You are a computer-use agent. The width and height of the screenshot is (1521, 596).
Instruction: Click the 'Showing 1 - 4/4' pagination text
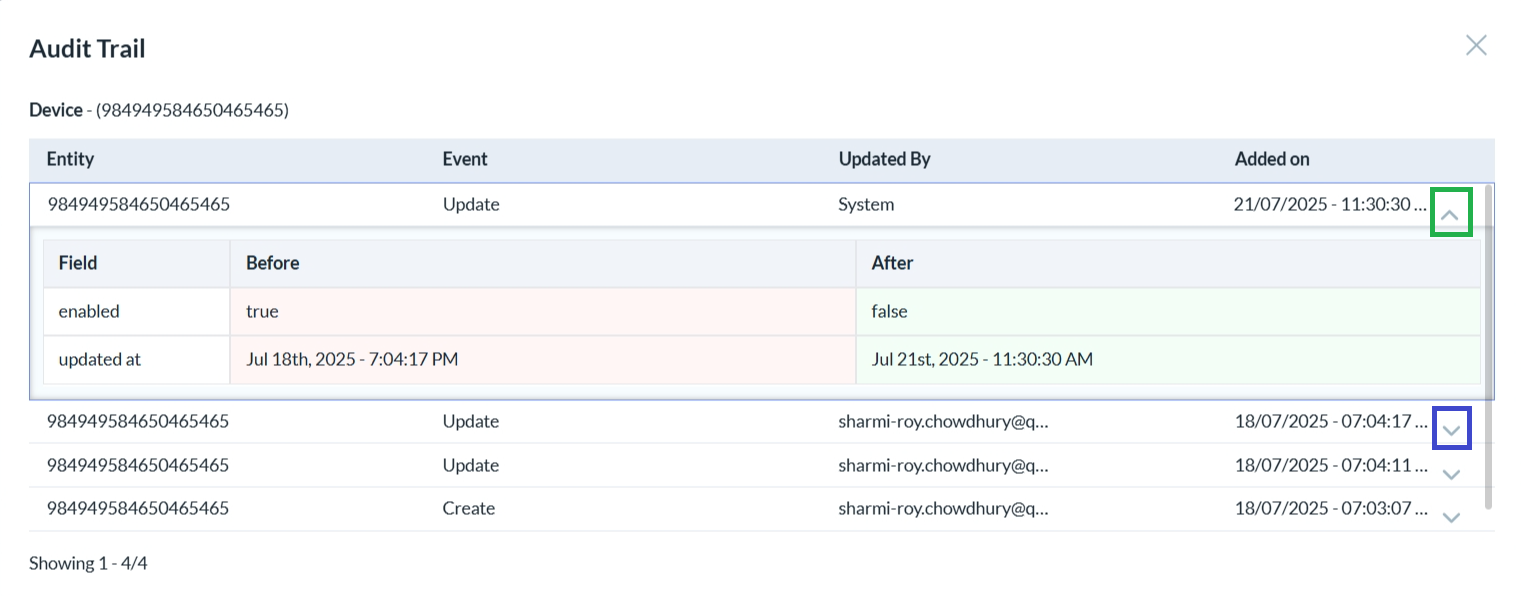[88, 563]
